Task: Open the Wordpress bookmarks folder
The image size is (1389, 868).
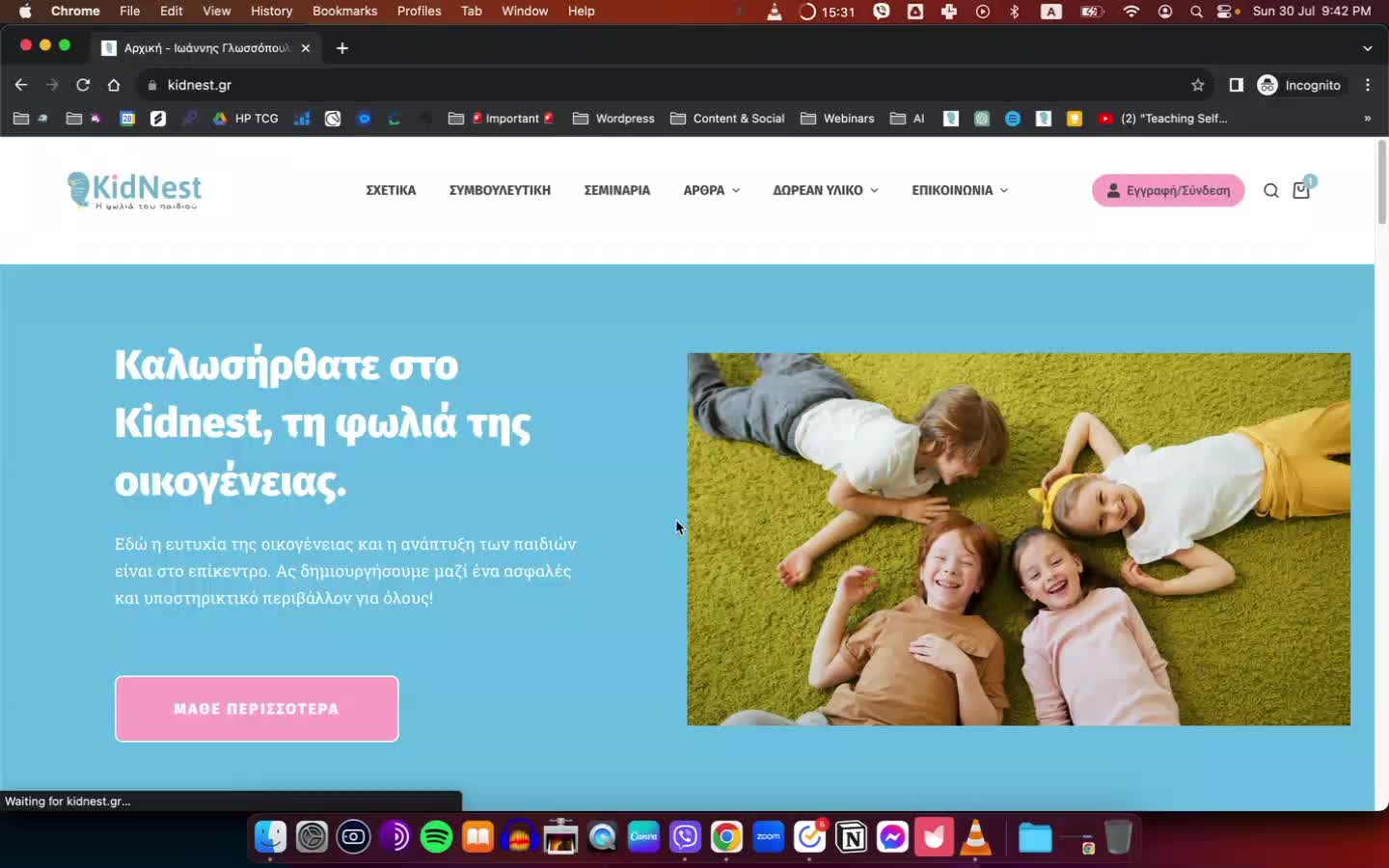Action: [x=613, y=119]
